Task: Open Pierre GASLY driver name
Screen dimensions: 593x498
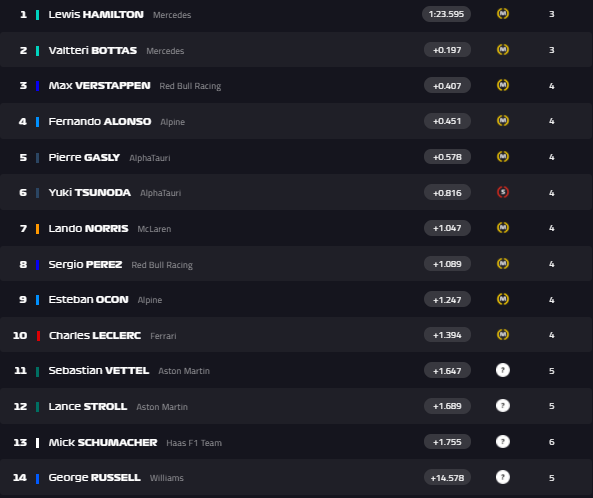Action: click(x=84, y=157)
